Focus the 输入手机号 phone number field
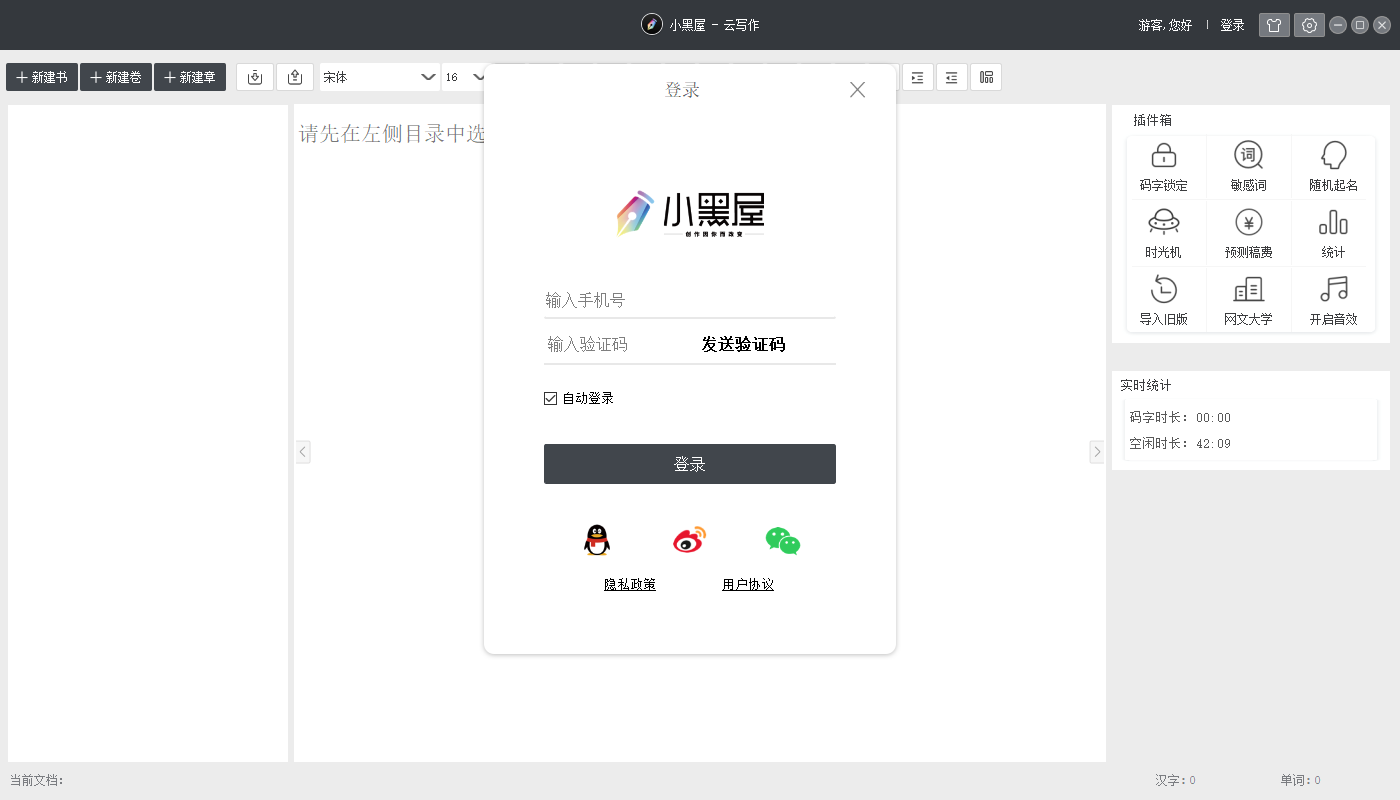The image size is (1400, 800). point(690,300)
